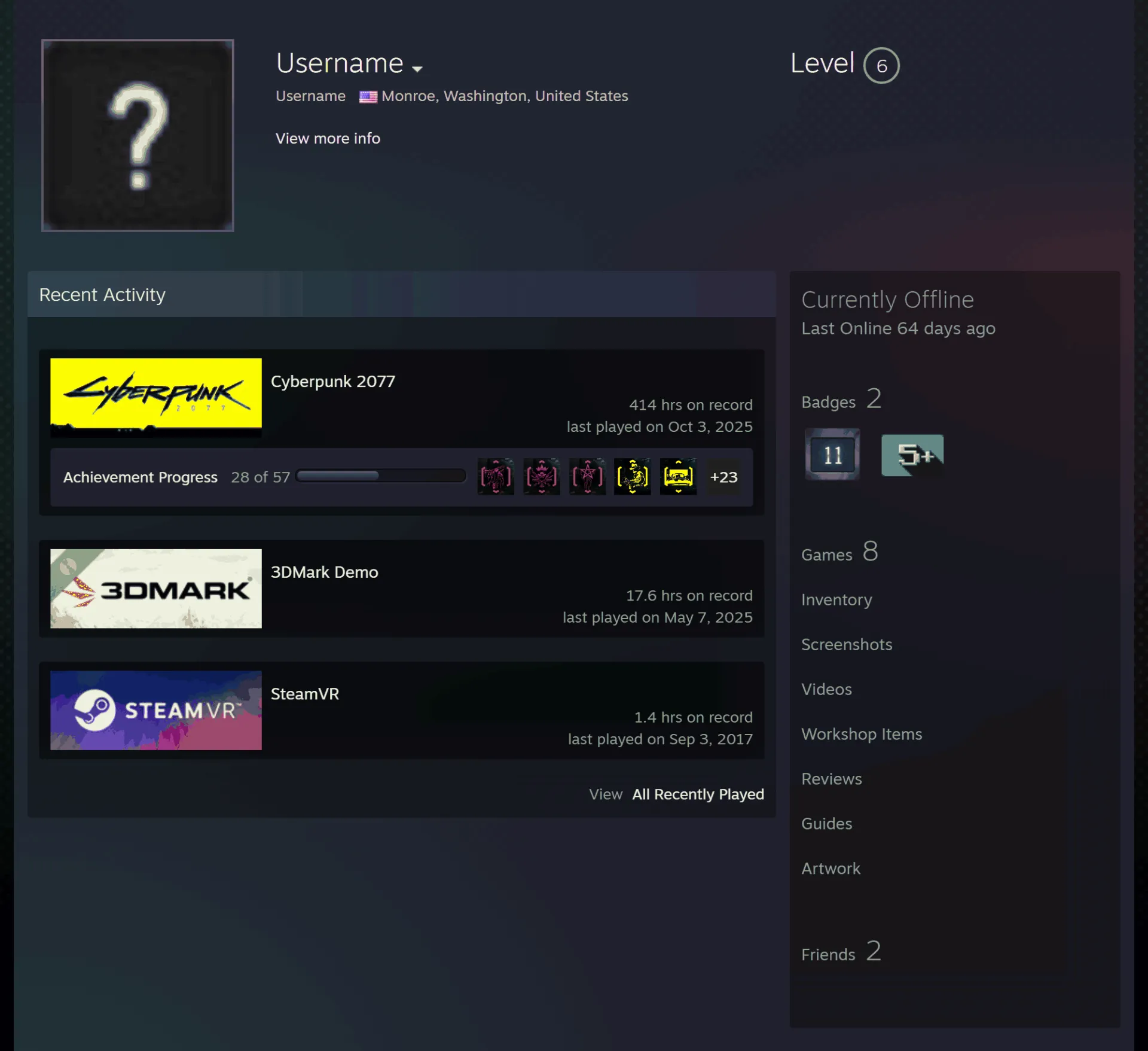Viewport: 1148px width, 1051px height.
Task: Open the SteamVR banner image
Action: (x=156, y=710)
